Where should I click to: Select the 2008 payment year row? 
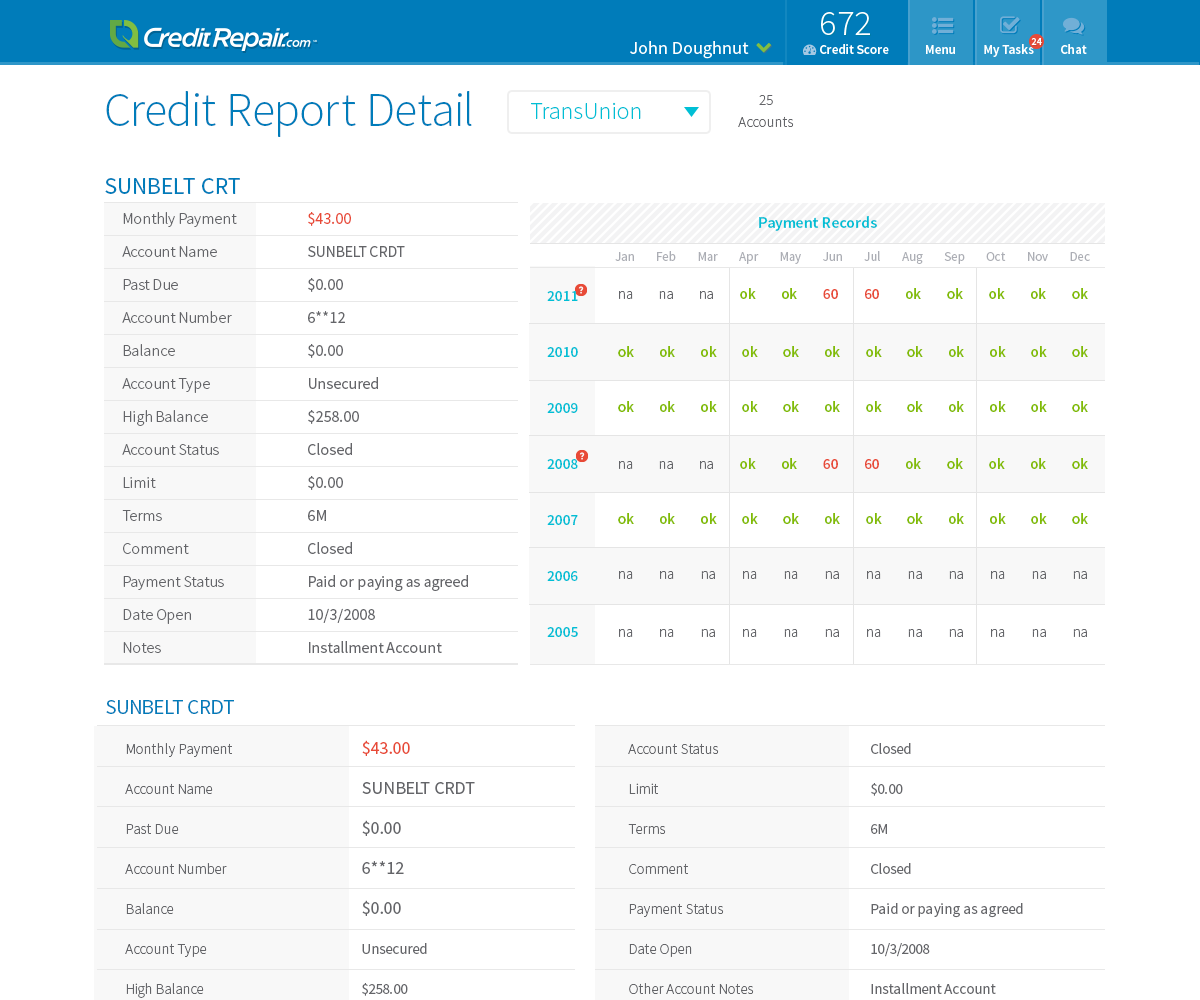817,464
